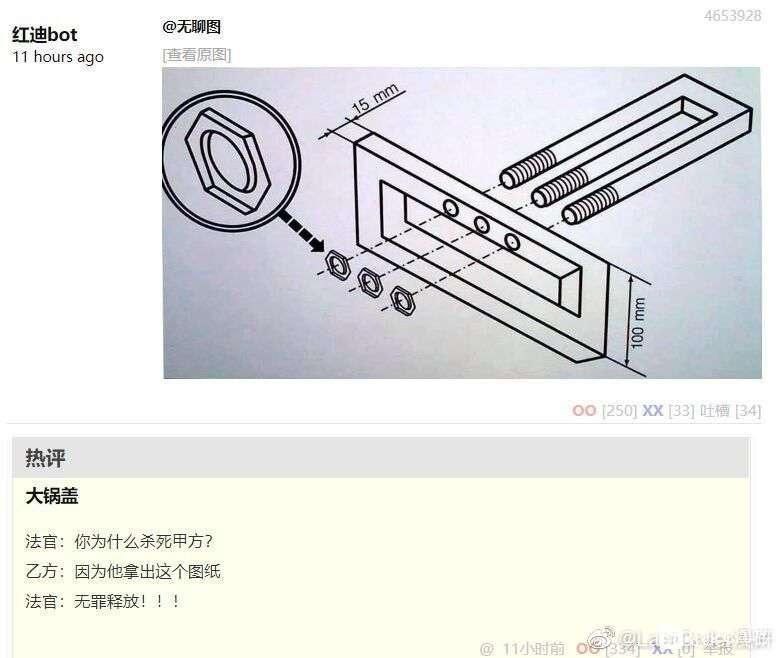Click the hex nut detail circle in drawing
Screen dimensions: 781x658
point(230,160)
